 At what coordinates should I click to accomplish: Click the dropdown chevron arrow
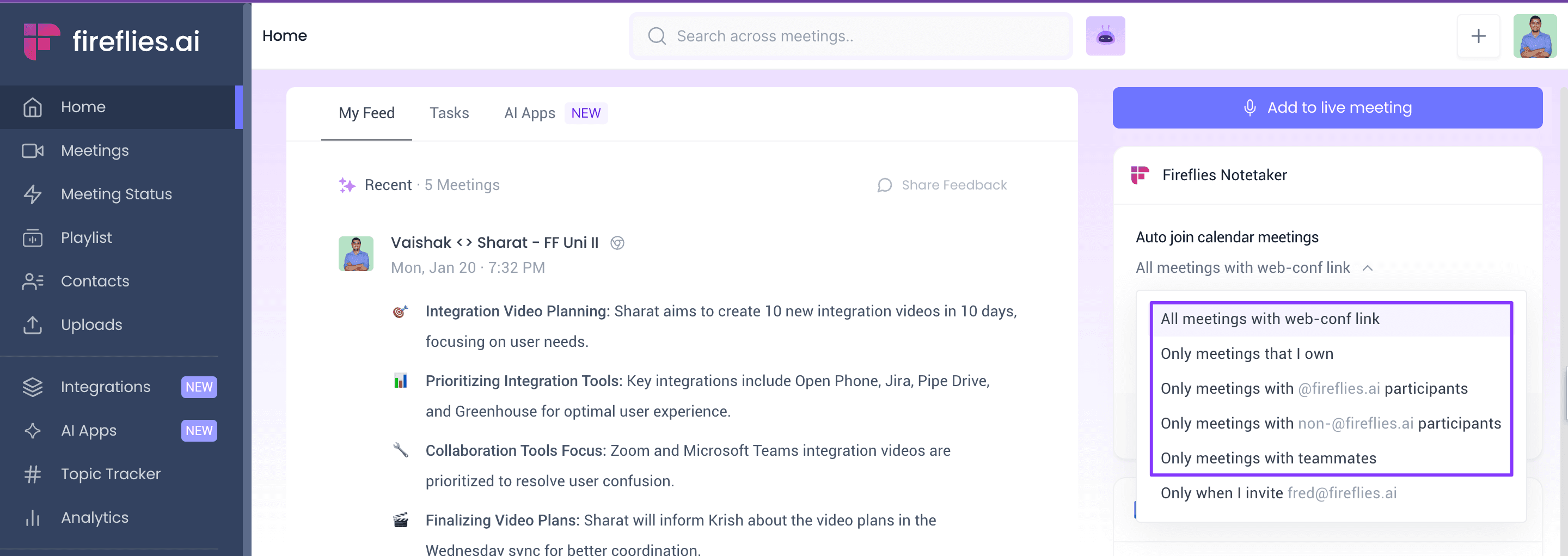(x=1367, y=268)
